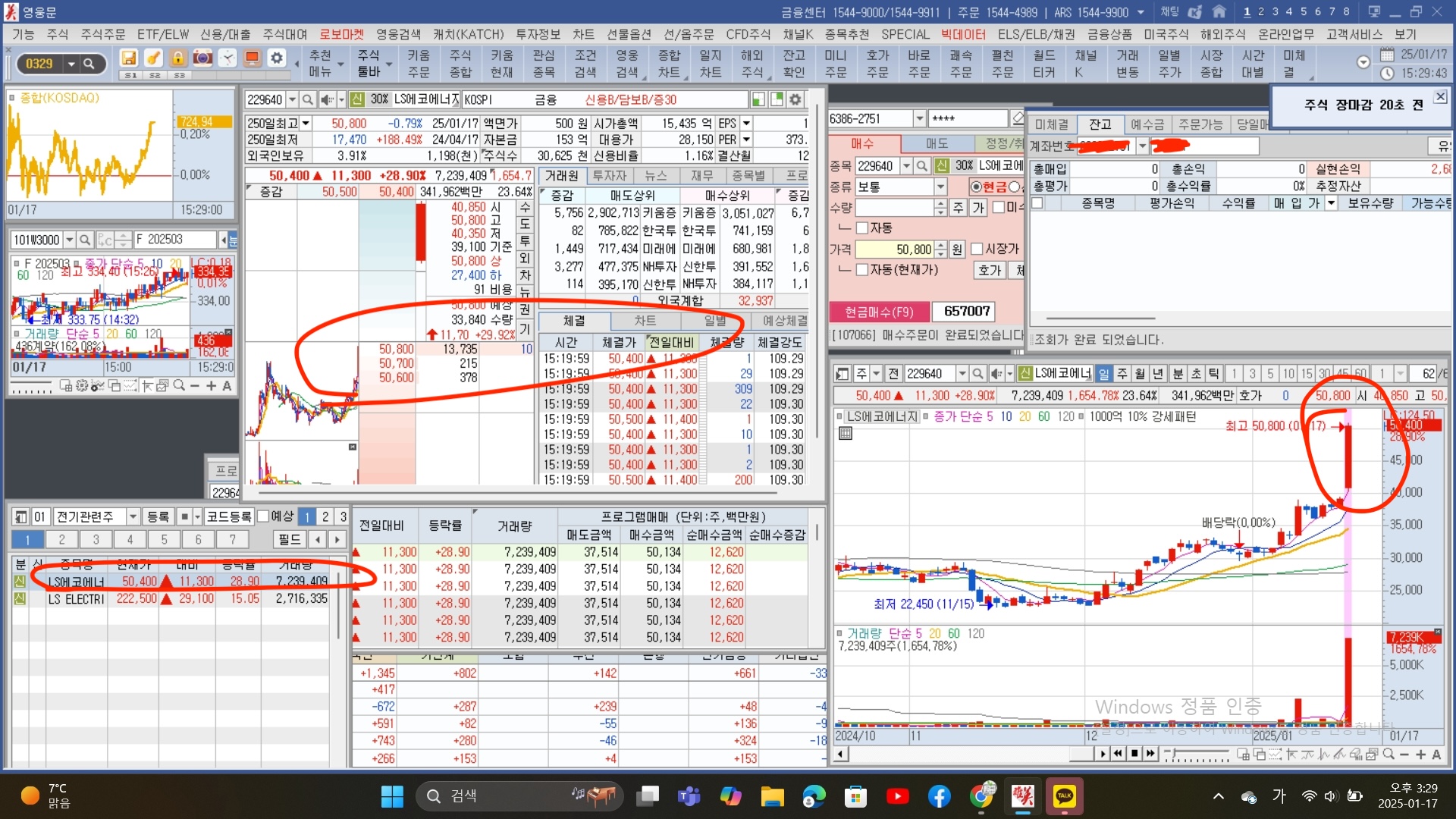The height and width of the screenshot is (819, 1456).
Task: Switch to the 매도 sell tab
Action: [x=937, y=143]
